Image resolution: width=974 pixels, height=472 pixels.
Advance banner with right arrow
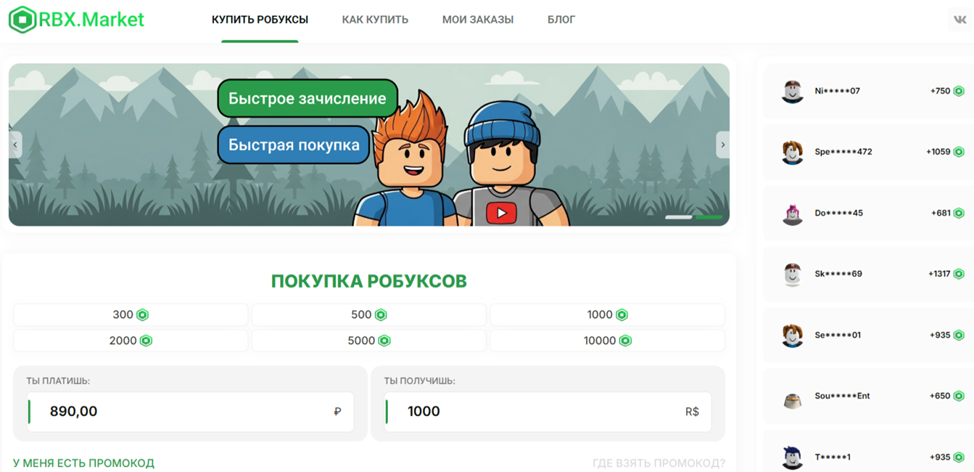722,145
